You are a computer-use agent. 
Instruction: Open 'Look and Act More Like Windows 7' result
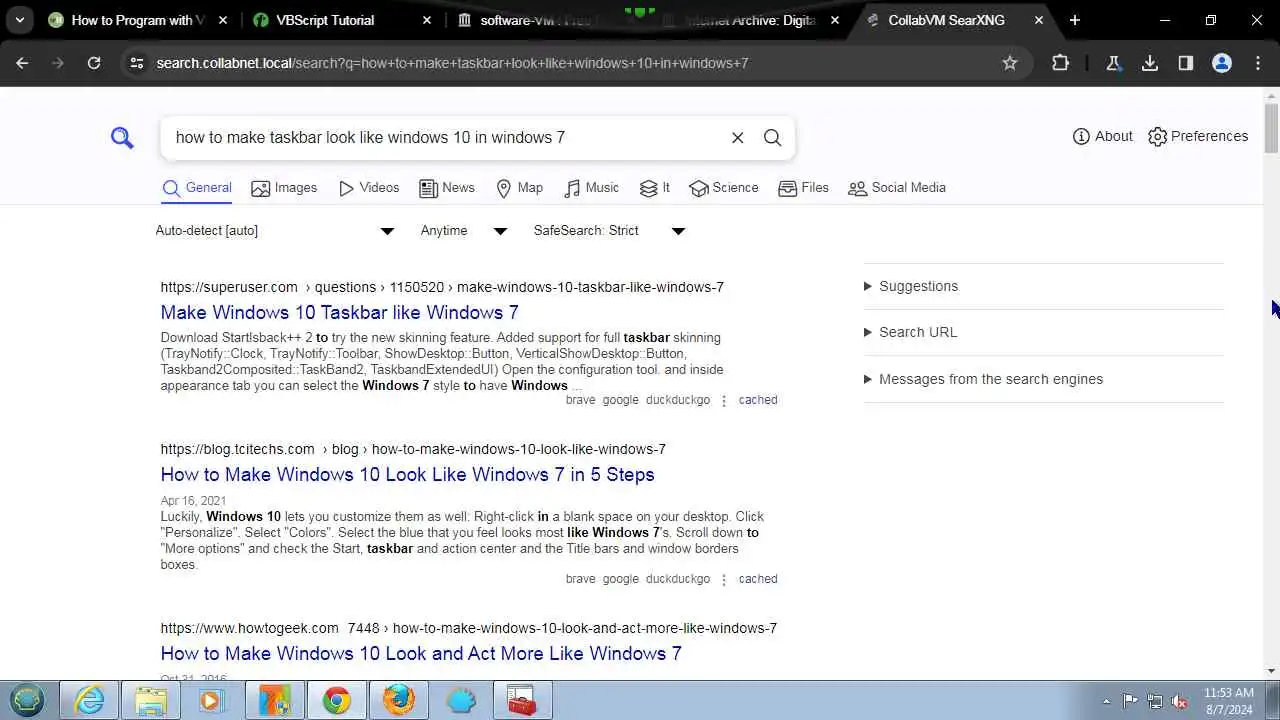tap(421, 653)
